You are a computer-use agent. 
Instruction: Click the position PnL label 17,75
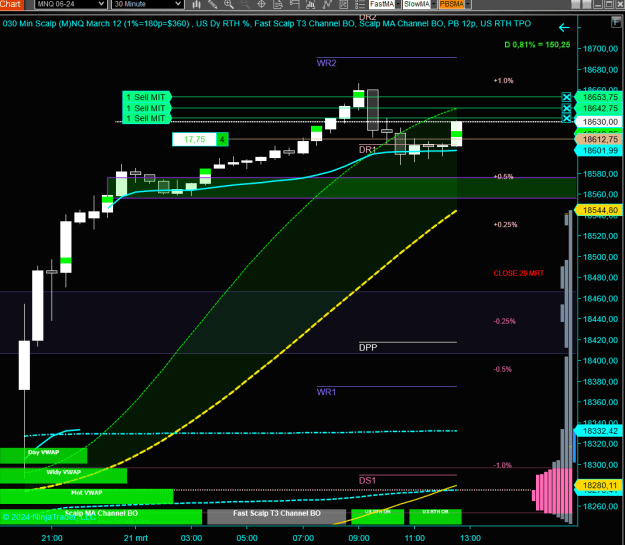[195, 139]
